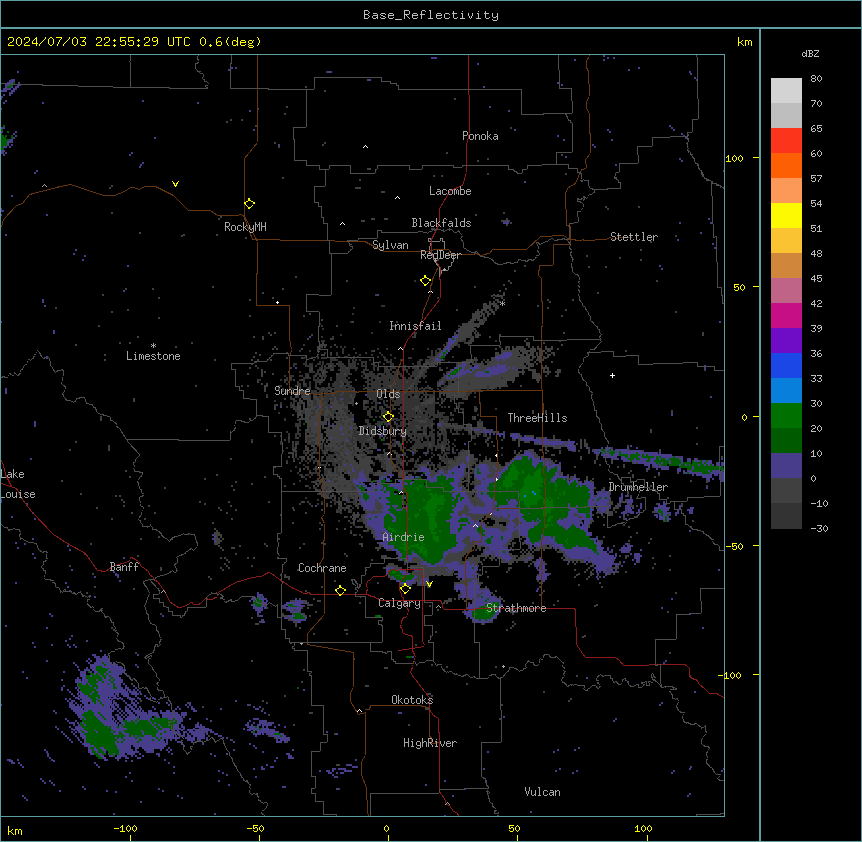
Task: Select the royal blue swatch between 36 and 33
Action: (x=786, y=365)
